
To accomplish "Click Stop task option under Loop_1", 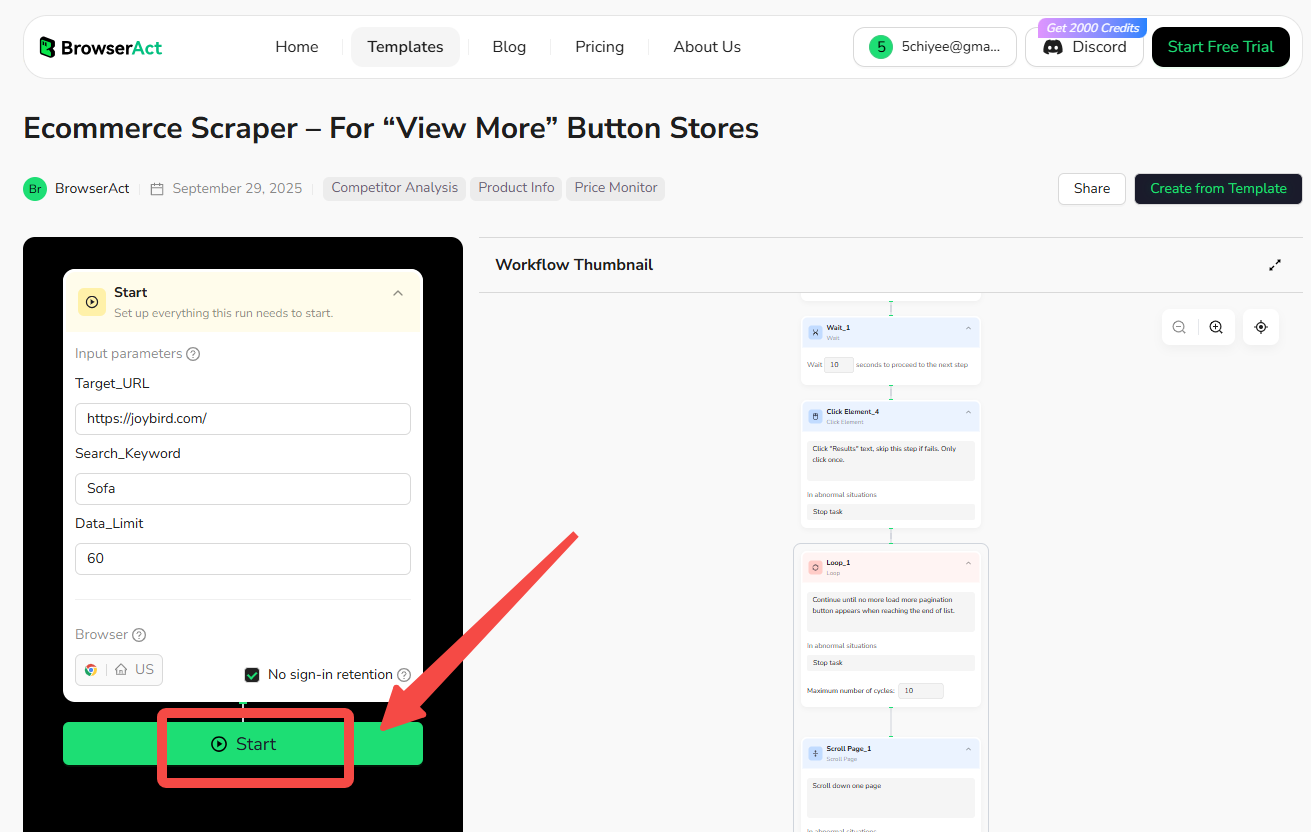I will pyautogui.click(x=891, y=663).
